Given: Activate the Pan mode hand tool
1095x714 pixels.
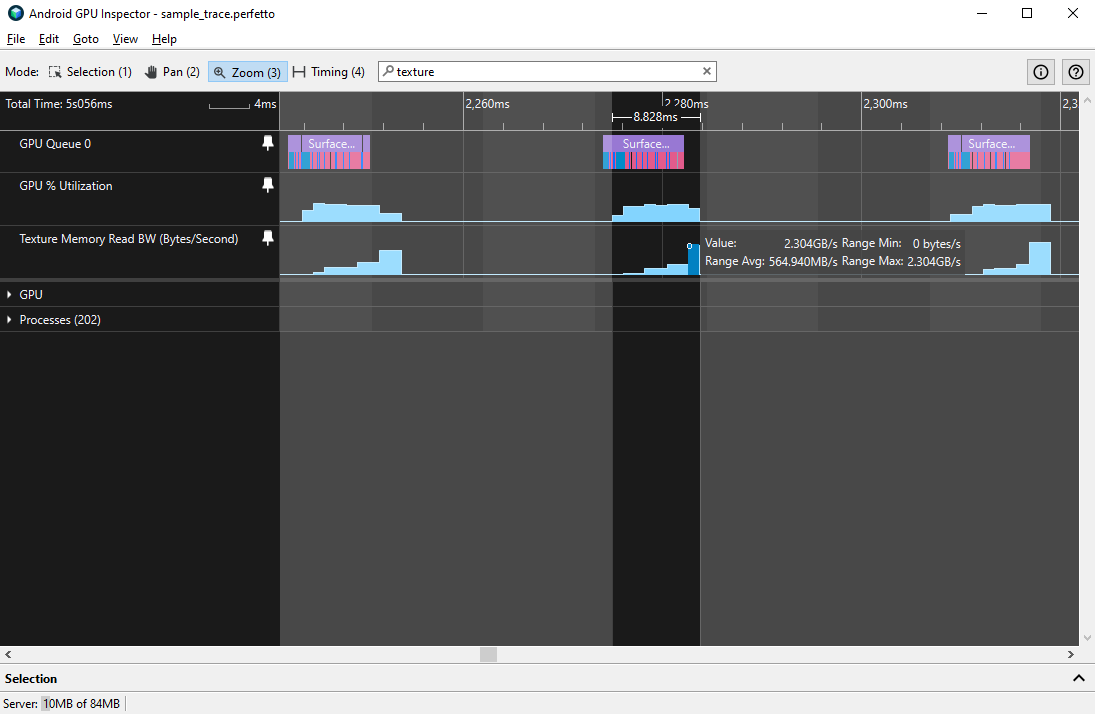Looking at the screenshot, I should [x=172, y=71].
